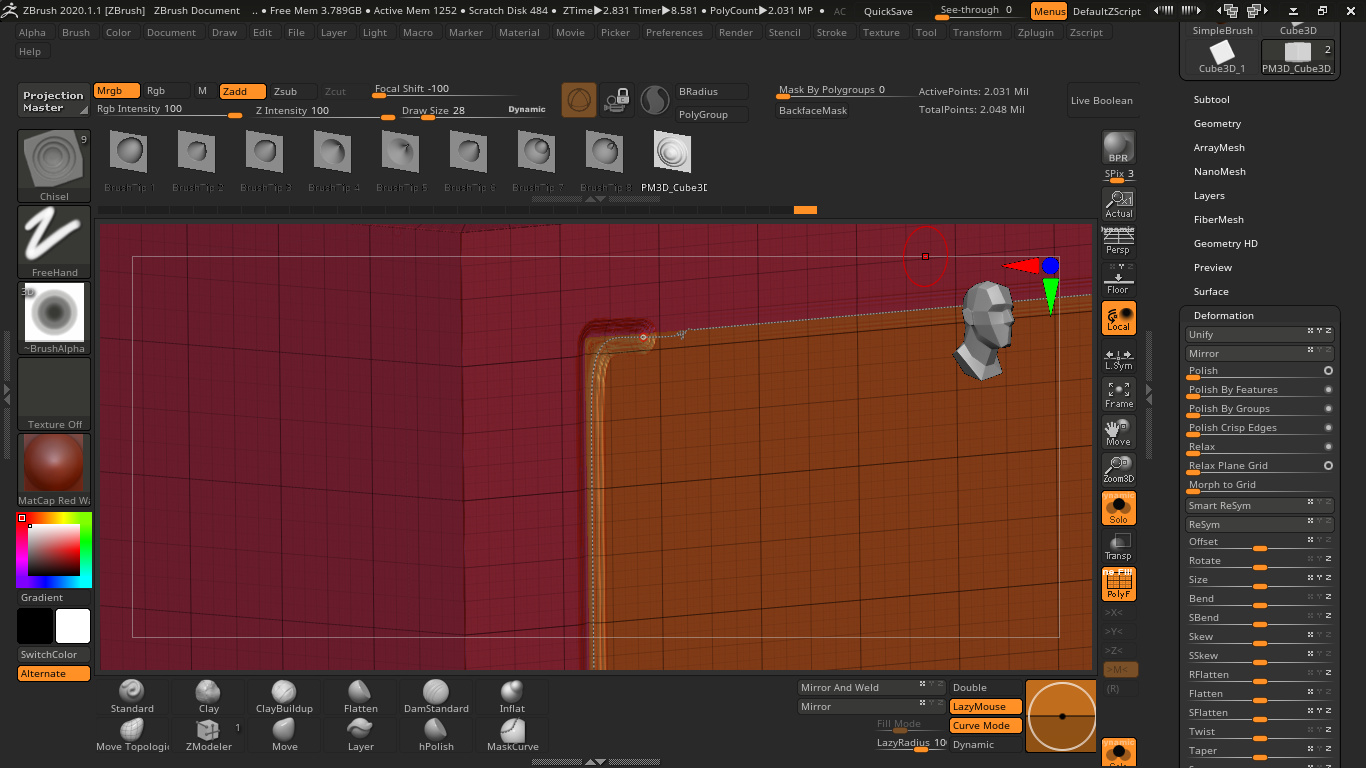Toggle the Alternate color button
Image resolution: width=1366 pixels, height=768 pixels.
[54, 674]
